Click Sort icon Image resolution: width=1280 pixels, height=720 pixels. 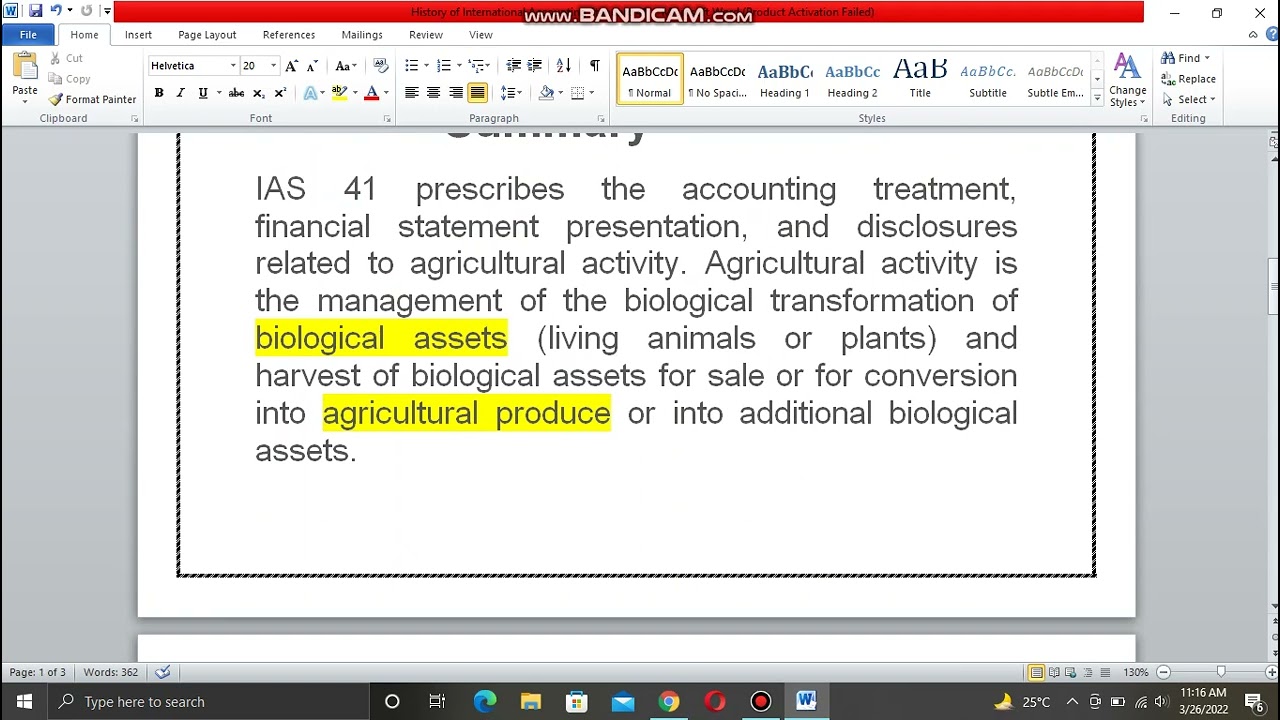point(563,66)
